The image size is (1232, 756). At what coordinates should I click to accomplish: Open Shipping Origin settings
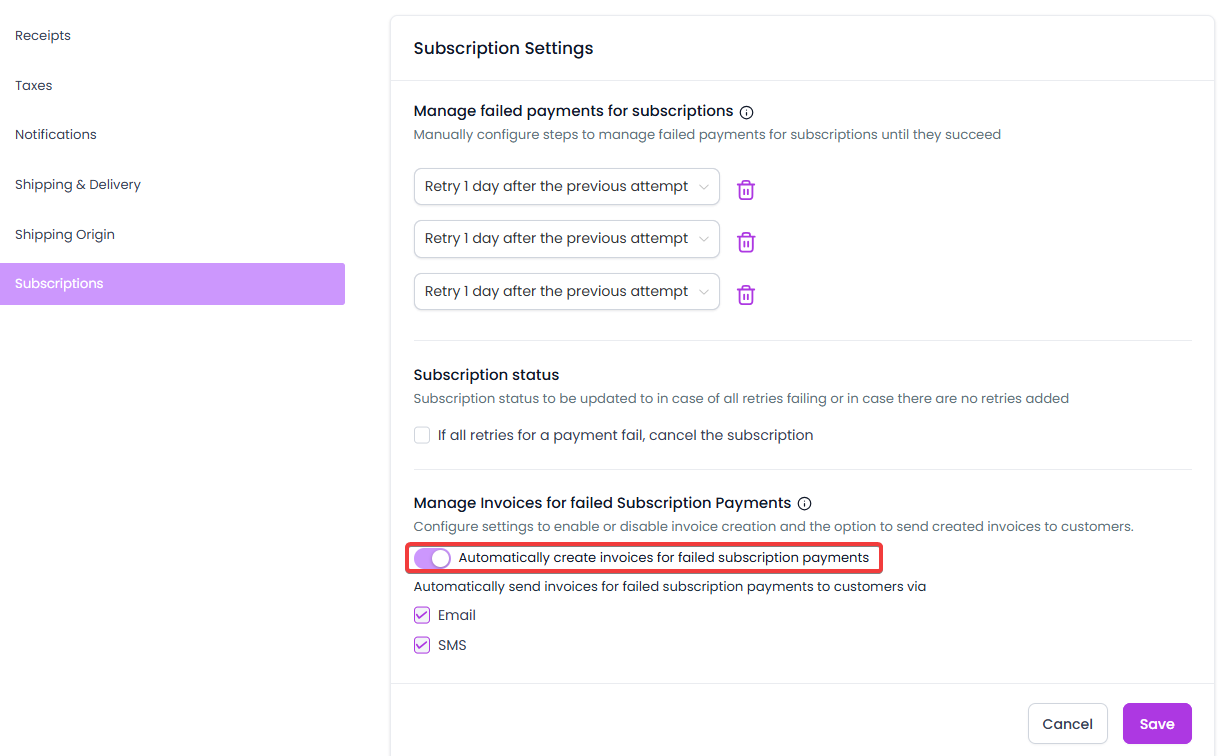click(65, 235)
